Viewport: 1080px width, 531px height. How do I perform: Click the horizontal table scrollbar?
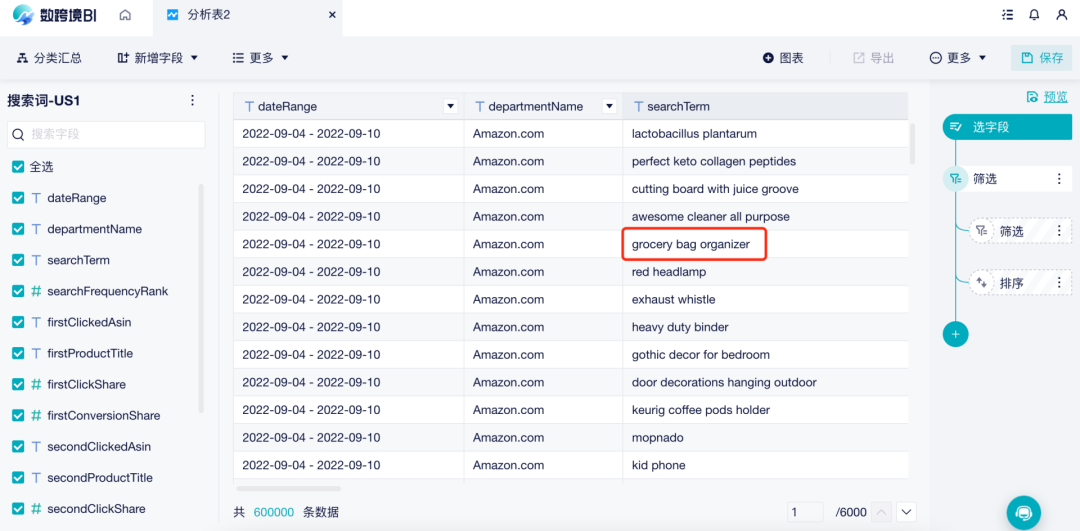[289, 488]
